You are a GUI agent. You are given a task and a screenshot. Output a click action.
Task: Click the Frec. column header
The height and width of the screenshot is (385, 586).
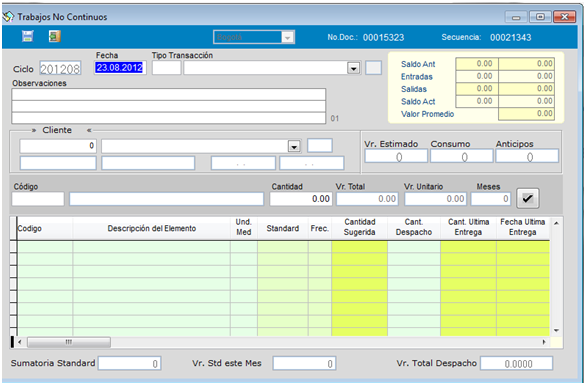(320, 228)
